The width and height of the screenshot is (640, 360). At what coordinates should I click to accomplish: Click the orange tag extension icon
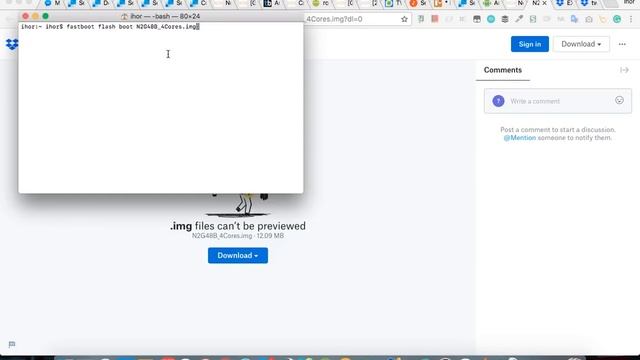[x=602, y=19]
